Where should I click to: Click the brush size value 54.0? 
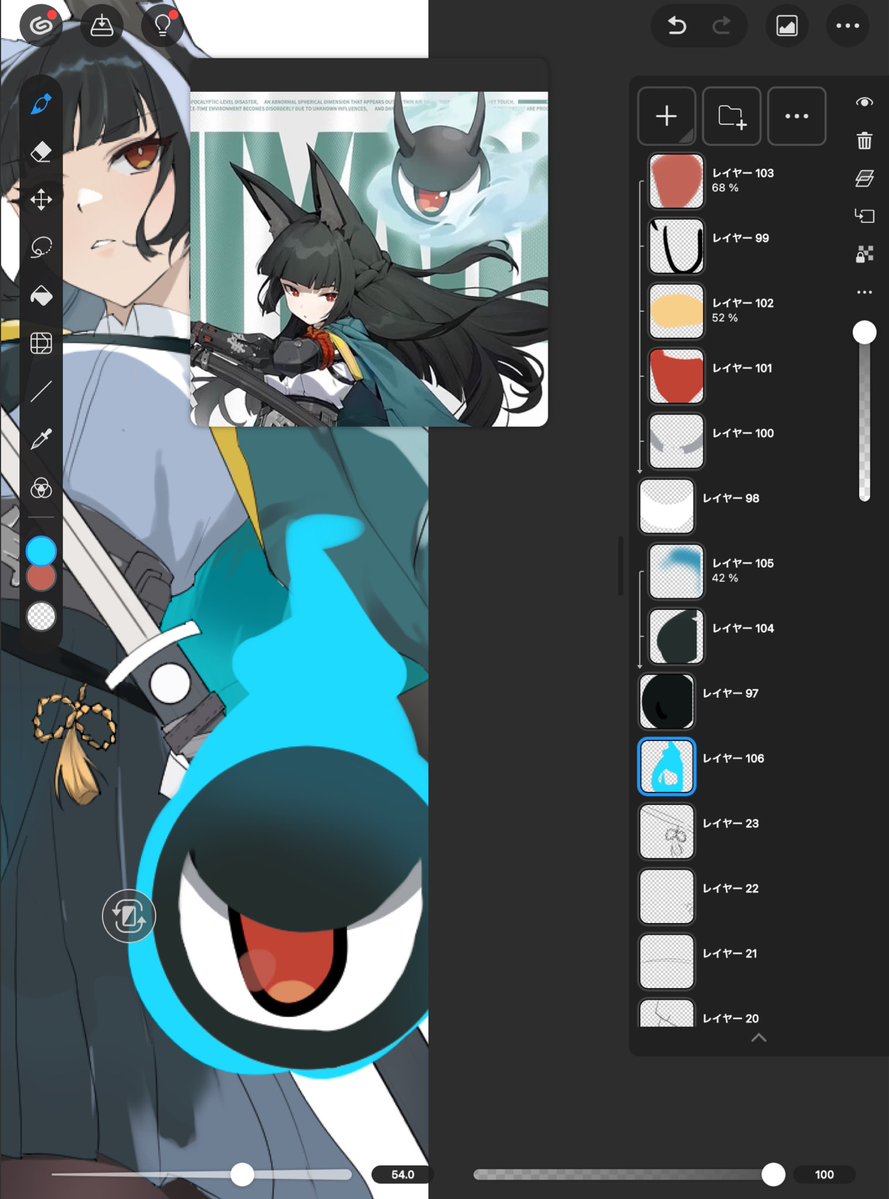coord(402,1175)
